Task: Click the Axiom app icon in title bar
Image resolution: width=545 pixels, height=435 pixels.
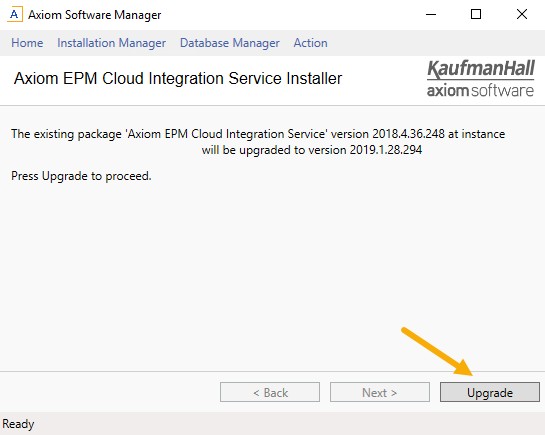Action: (15, 15)
